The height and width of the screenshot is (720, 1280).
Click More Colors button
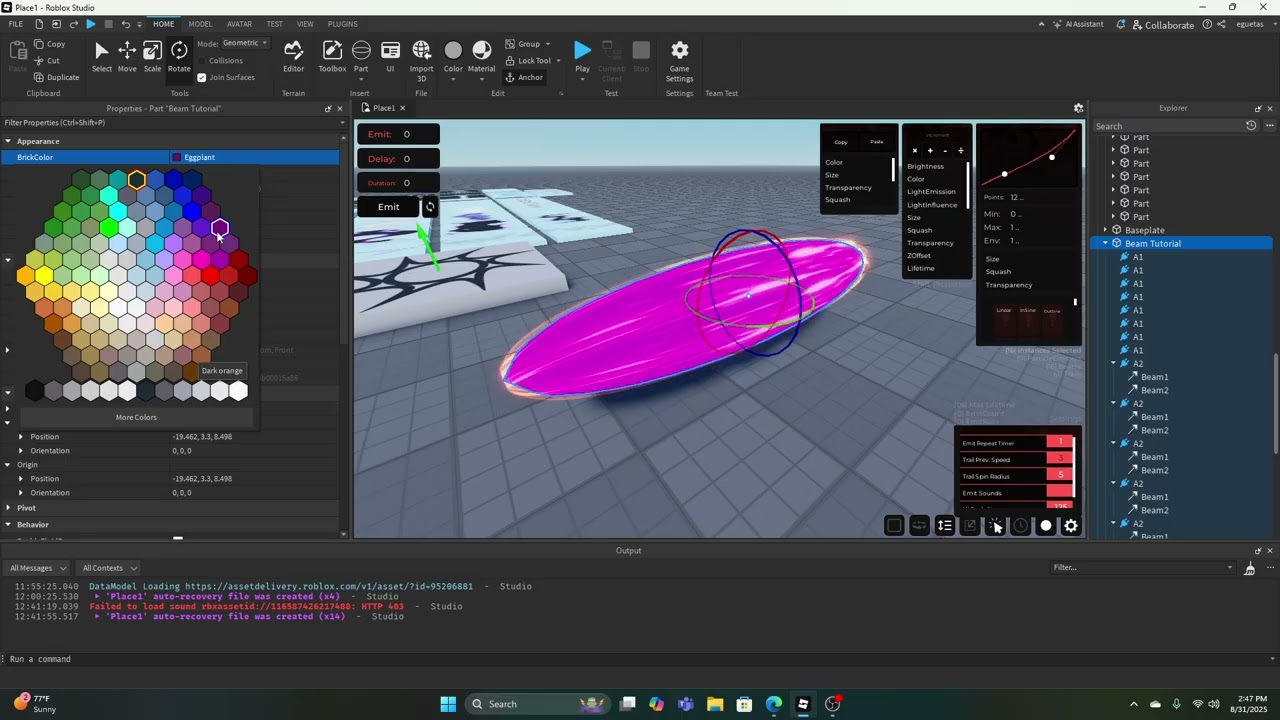point(136,417)
